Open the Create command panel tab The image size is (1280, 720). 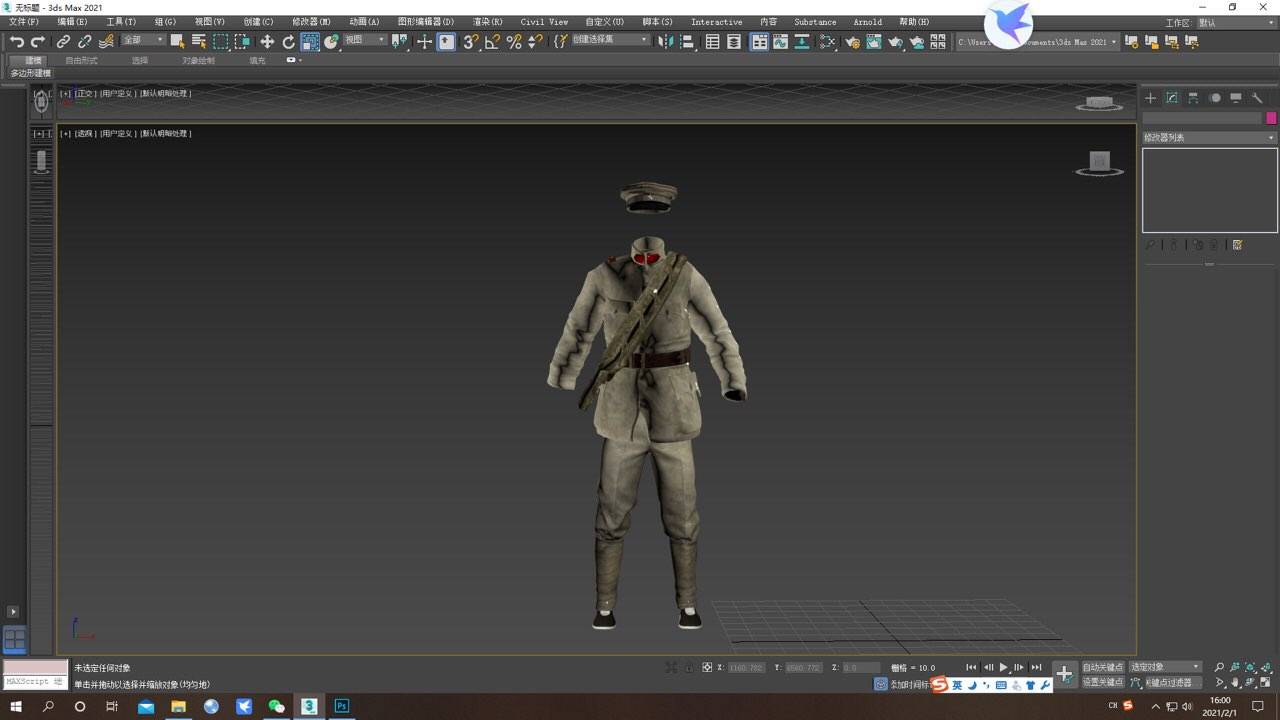point(1150,98)
